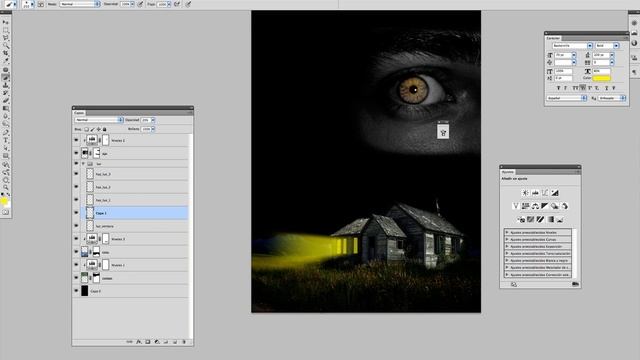Image resolution: width=640 pixels, height=360 pixels.
Task: Add a Levels adjustment from Ajustes icons
Action: click(x=535, y=193)
